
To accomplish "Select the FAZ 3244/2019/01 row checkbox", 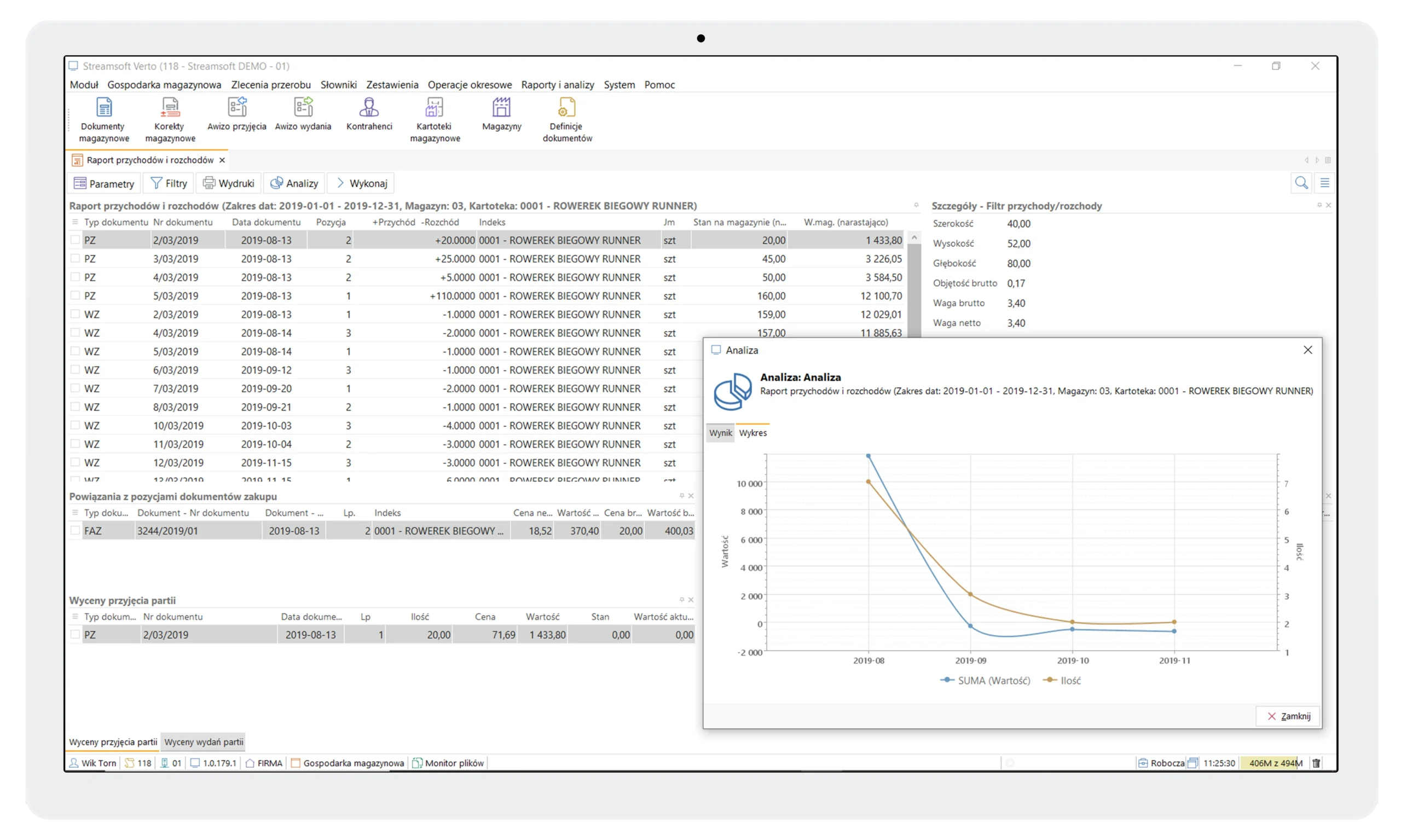I will click(x=76, y=531).
